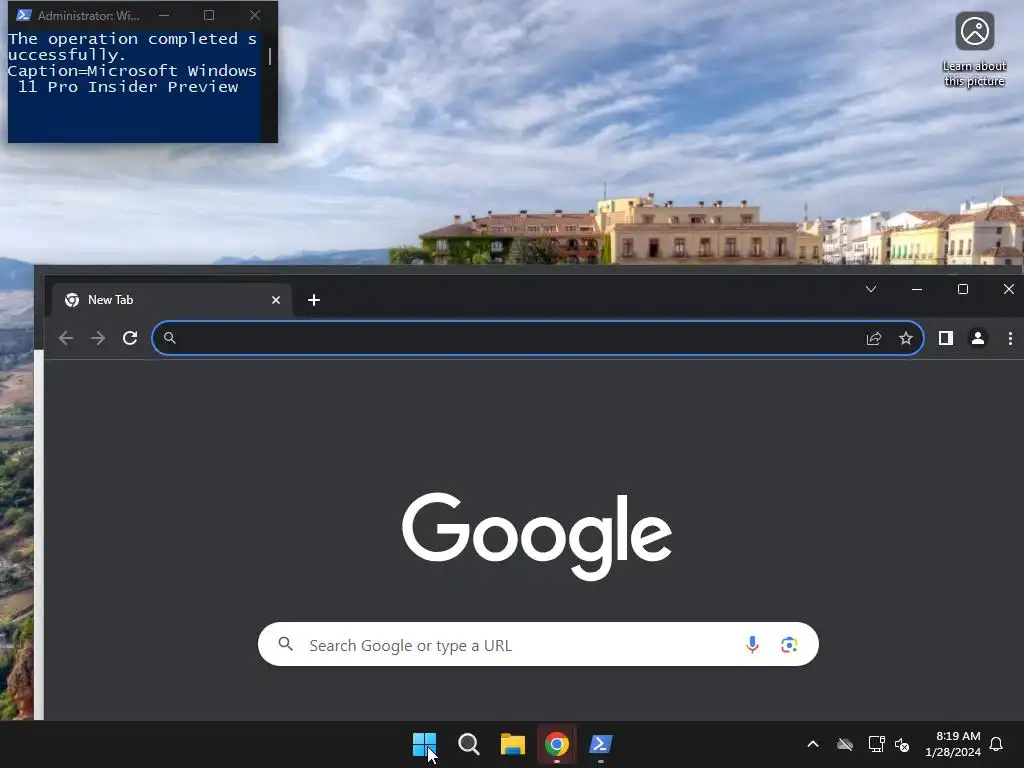This screenshot has height=768, width=1024.
Task: Click Chrome's forward navigation arrow
Action: coord(98,338)
